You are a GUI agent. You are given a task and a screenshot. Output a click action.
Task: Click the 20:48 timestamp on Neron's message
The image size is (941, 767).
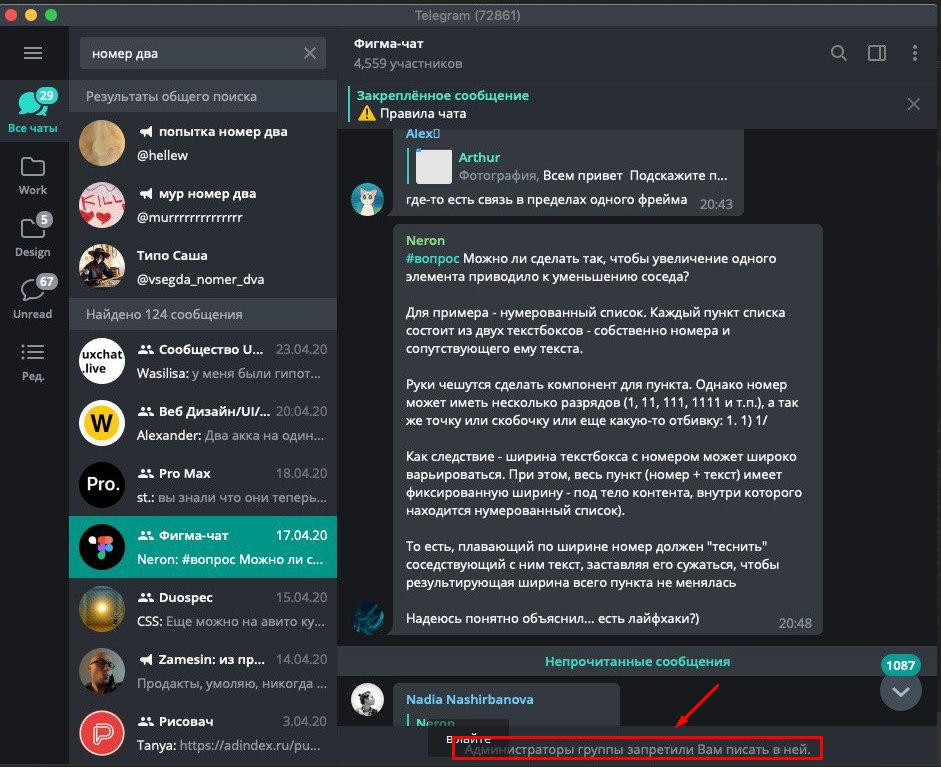(795, 623)
